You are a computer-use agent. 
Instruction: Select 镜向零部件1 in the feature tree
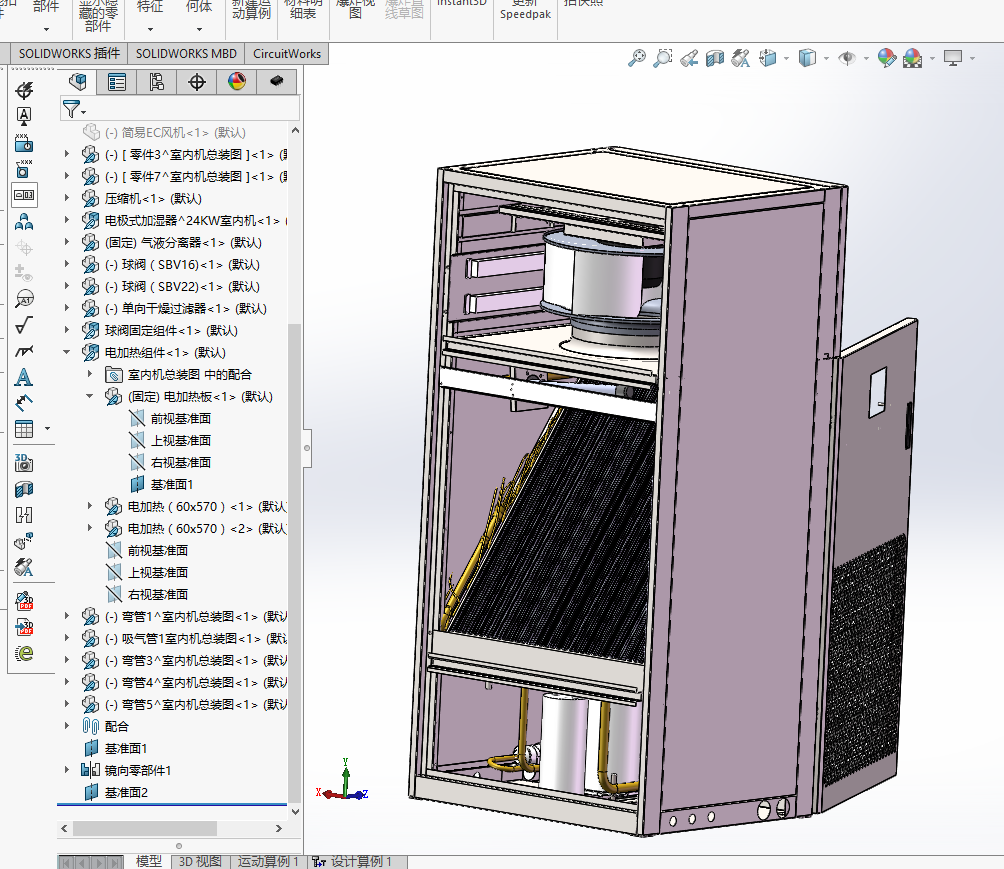point(138,770)
